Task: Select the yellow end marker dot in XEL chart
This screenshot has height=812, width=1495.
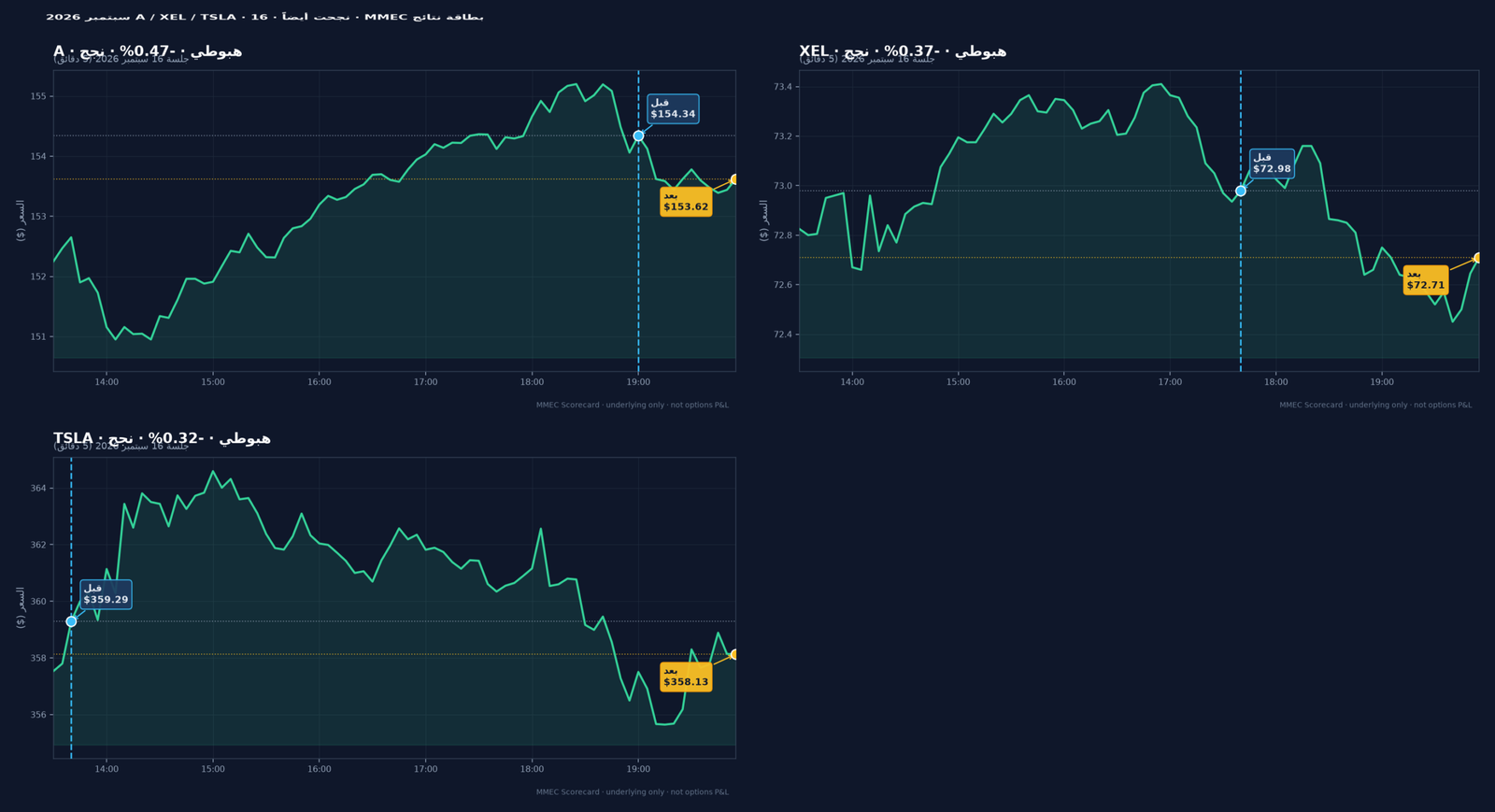Action: (x=1478, y=258)
